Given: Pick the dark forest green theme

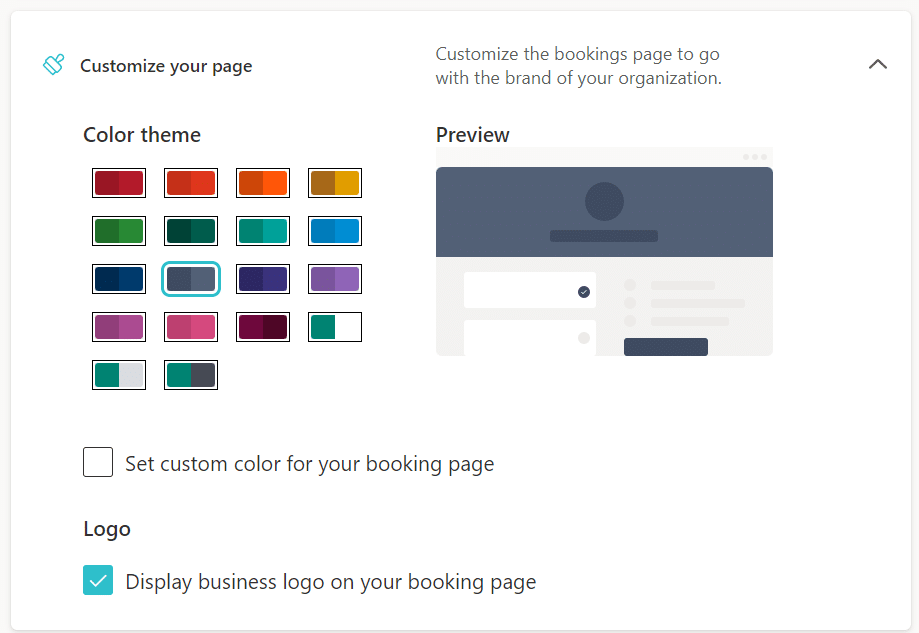Looking at the screenshot, I should pyautogui.click(x=191, y=231).
